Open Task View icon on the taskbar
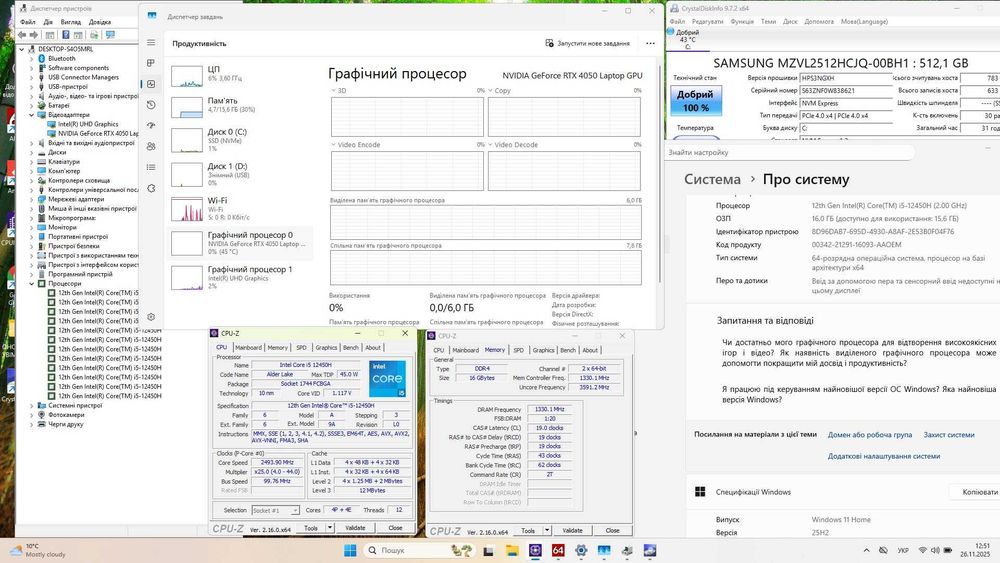Viewport: 1000px width, 563px height. 489,550
